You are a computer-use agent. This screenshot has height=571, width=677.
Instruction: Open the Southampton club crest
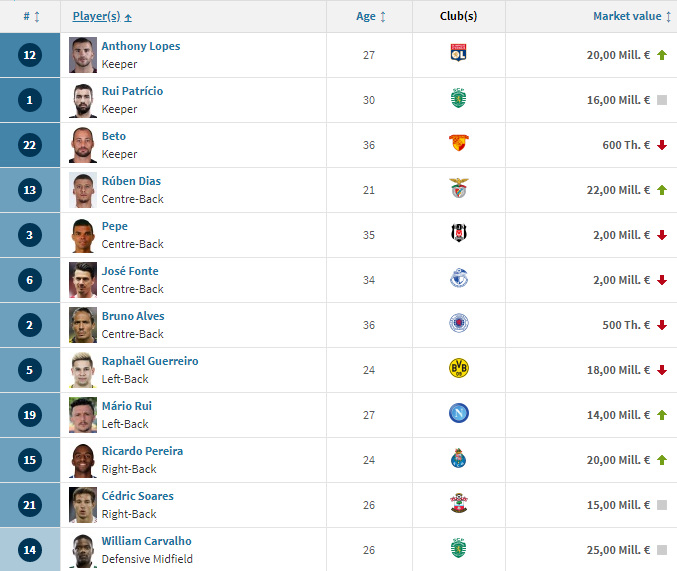pyautogui.click(x=459, y=503)
